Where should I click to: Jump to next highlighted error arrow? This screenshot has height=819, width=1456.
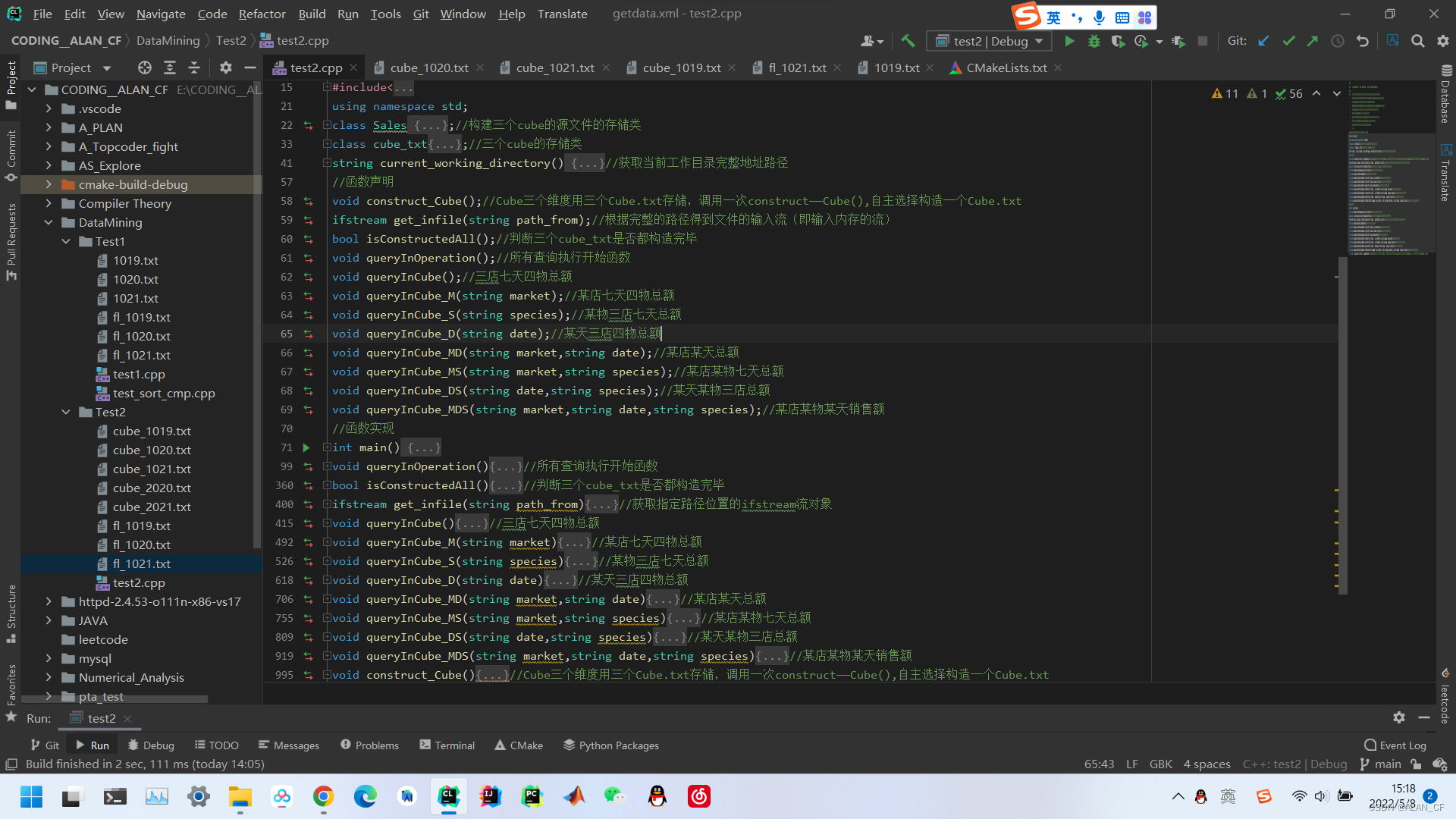(x=1337, y=93)
